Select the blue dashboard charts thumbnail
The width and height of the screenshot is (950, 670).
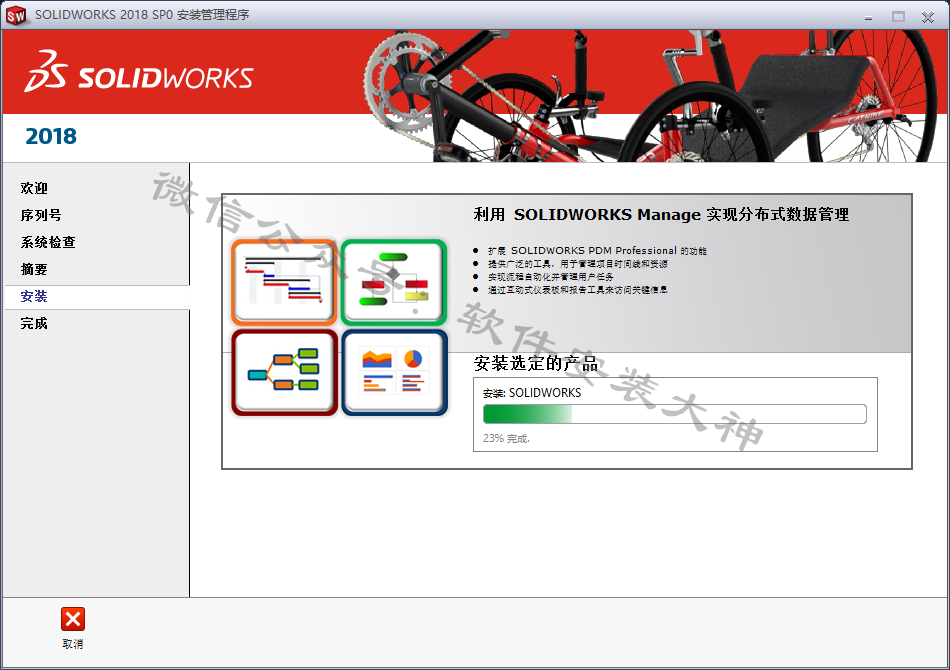394,372
